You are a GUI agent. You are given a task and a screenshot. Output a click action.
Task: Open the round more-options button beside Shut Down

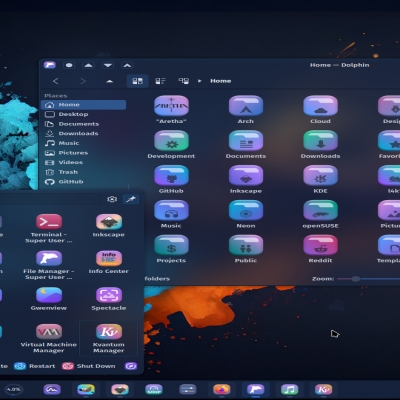point(131,366)
